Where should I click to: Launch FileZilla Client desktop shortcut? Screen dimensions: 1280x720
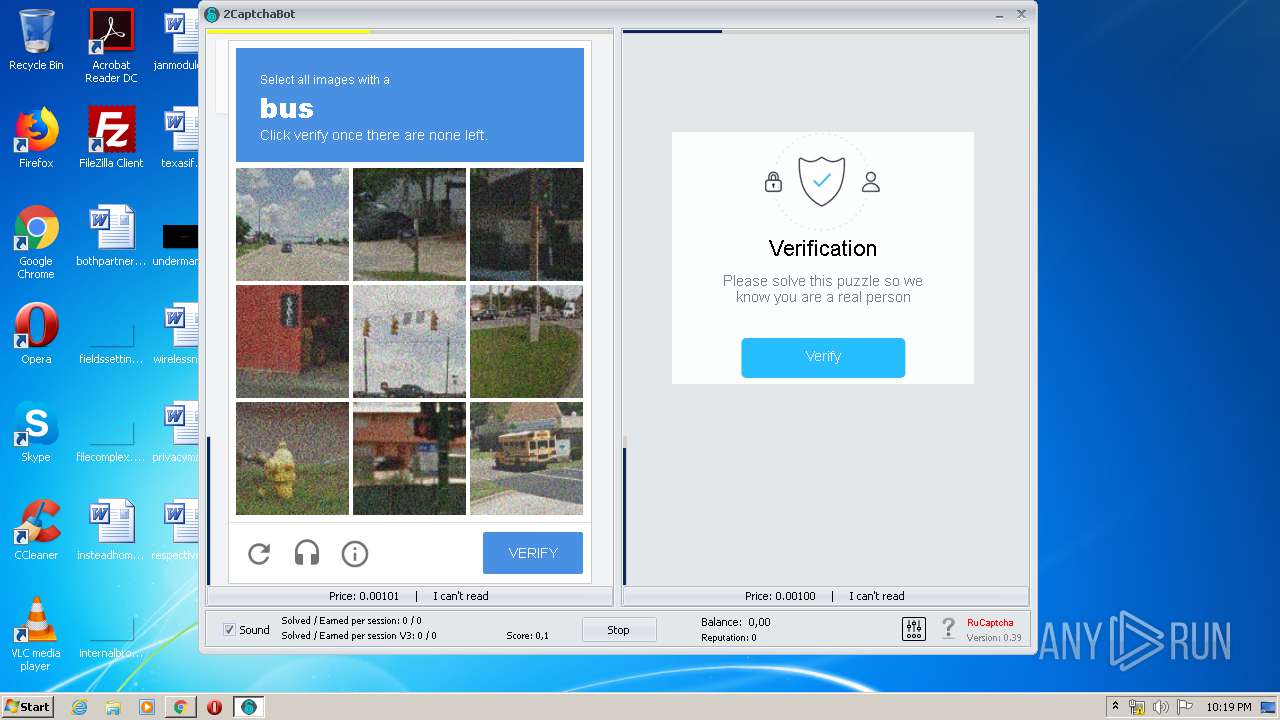click(111, 138)
